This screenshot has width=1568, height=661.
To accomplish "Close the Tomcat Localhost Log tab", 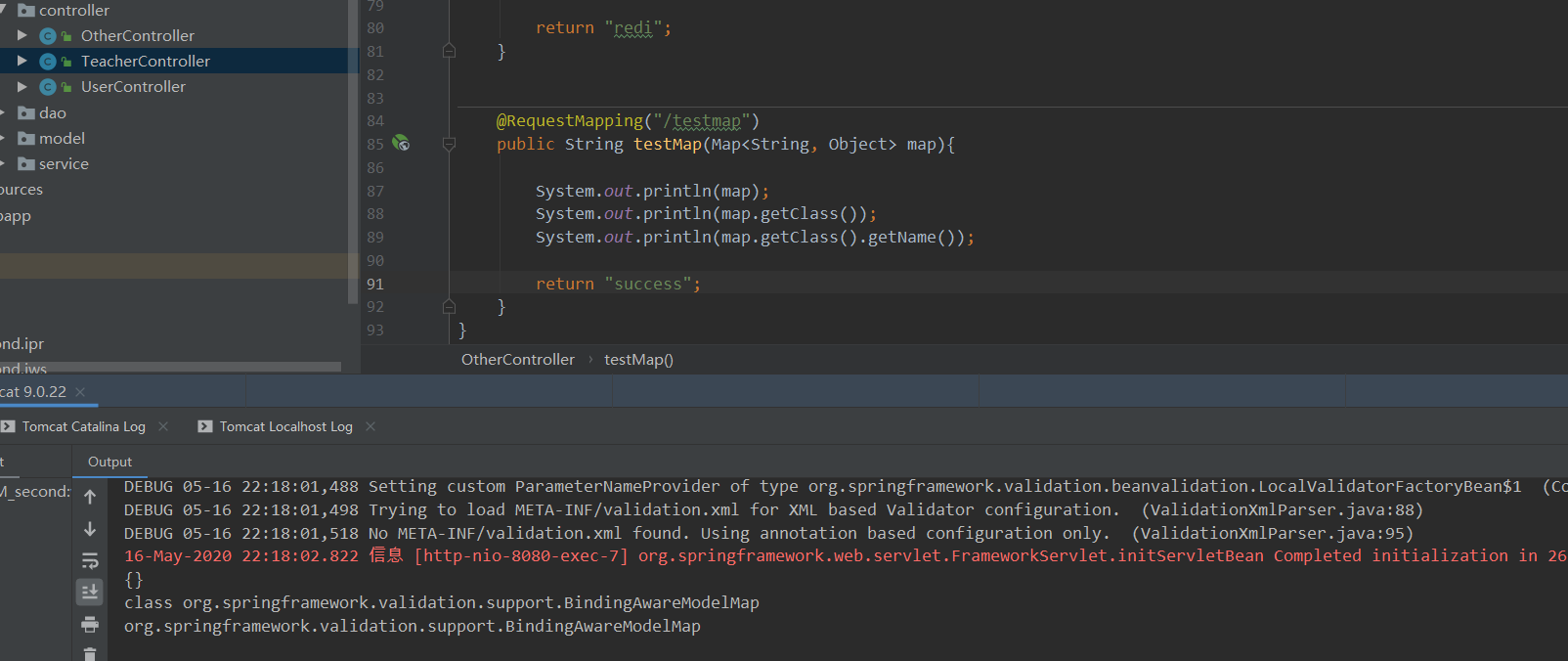I will [370, 426].
